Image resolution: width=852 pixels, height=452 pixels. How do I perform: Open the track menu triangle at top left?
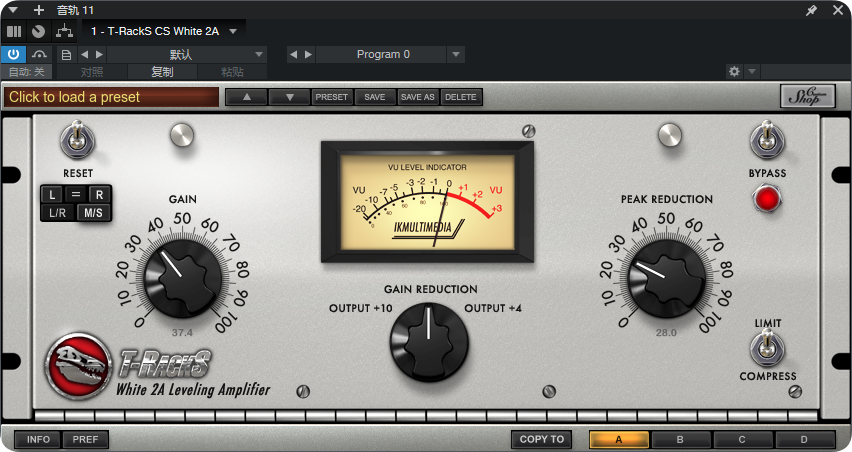click(12, 10)
